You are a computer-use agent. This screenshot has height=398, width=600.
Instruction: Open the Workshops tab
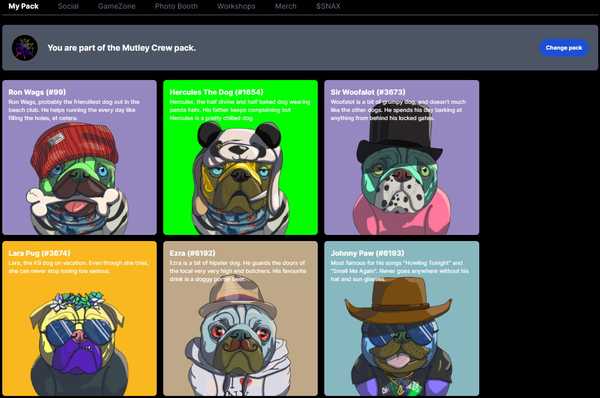[x=236, y=6]
